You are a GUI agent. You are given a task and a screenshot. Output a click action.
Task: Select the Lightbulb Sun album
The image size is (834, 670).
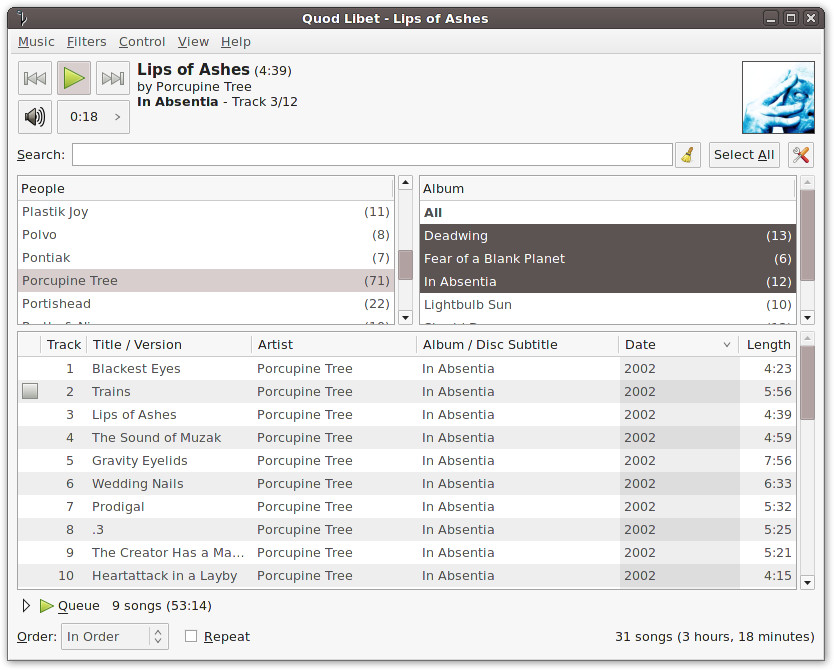coord(608,305)
